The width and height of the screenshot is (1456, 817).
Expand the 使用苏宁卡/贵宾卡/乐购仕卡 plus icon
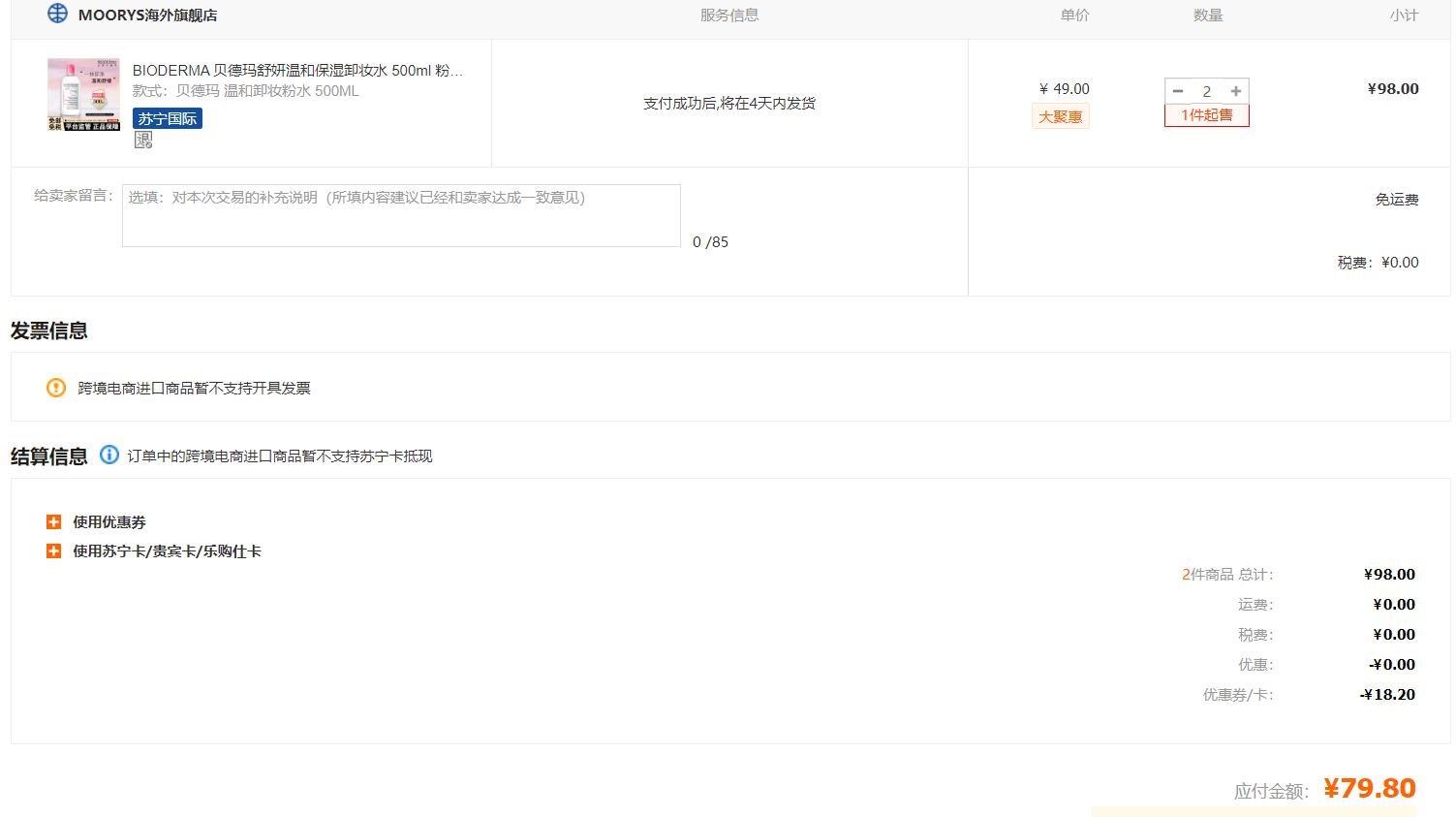coord(54,551)
